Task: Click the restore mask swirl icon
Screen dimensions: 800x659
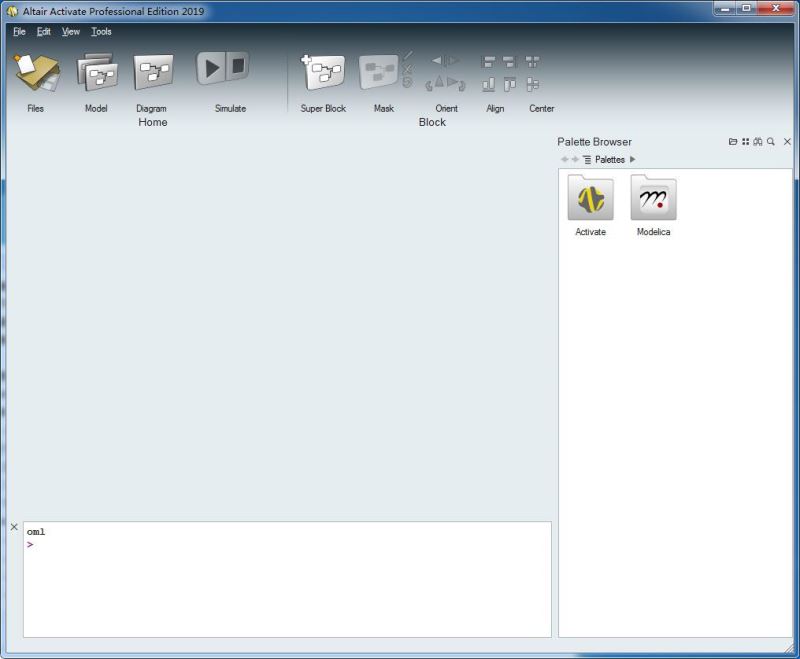Action: tap(407, 82)
